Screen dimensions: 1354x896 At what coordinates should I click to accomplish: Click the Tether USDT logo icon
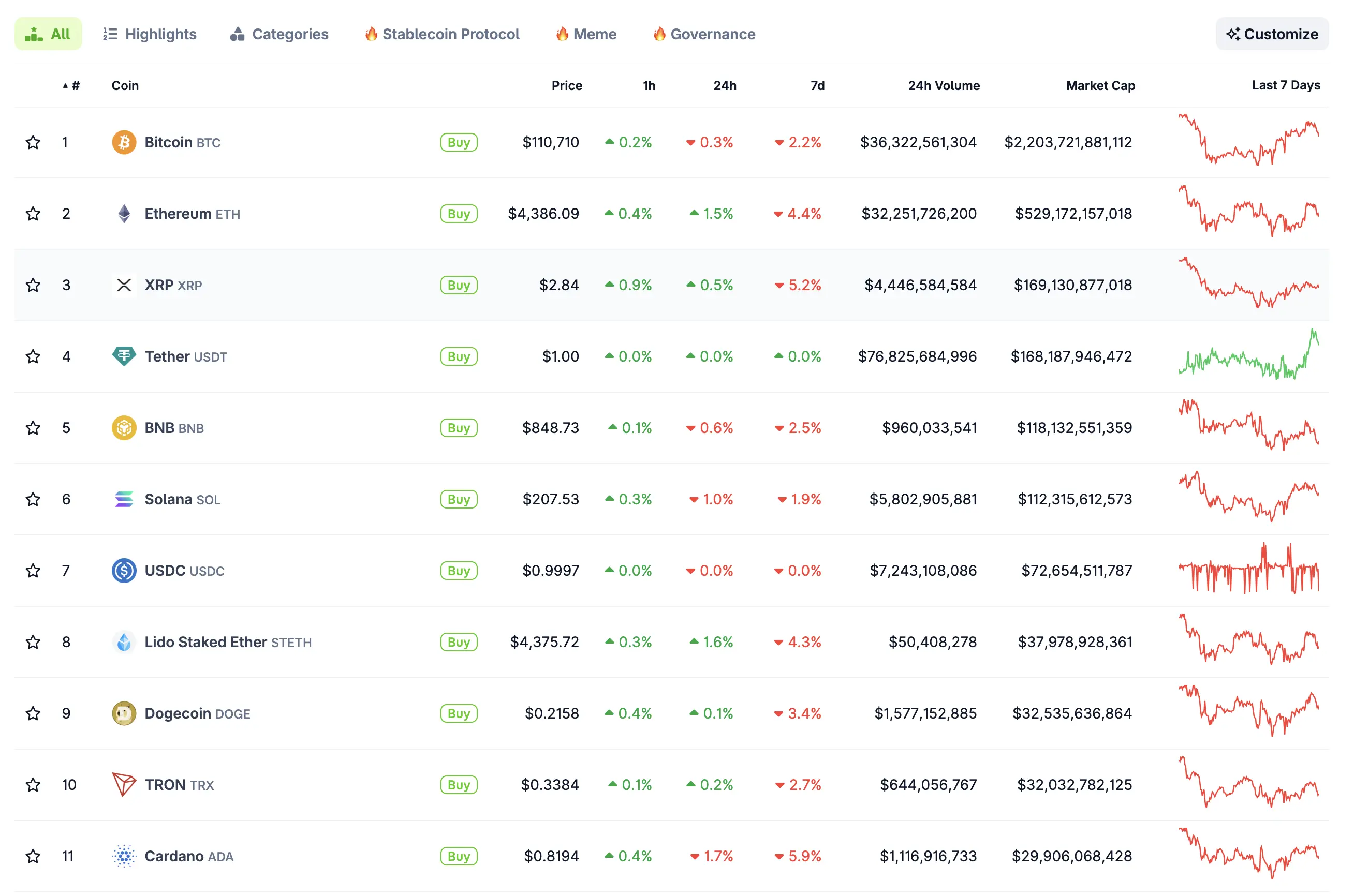[x=124, y=356]
